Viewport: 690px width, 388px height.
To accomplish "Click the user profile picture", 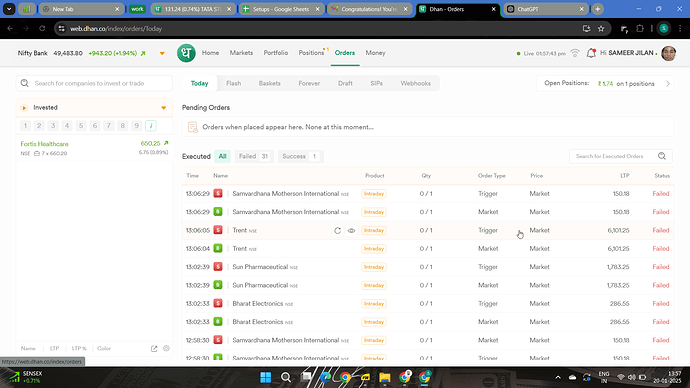I will tap(668, 53).
